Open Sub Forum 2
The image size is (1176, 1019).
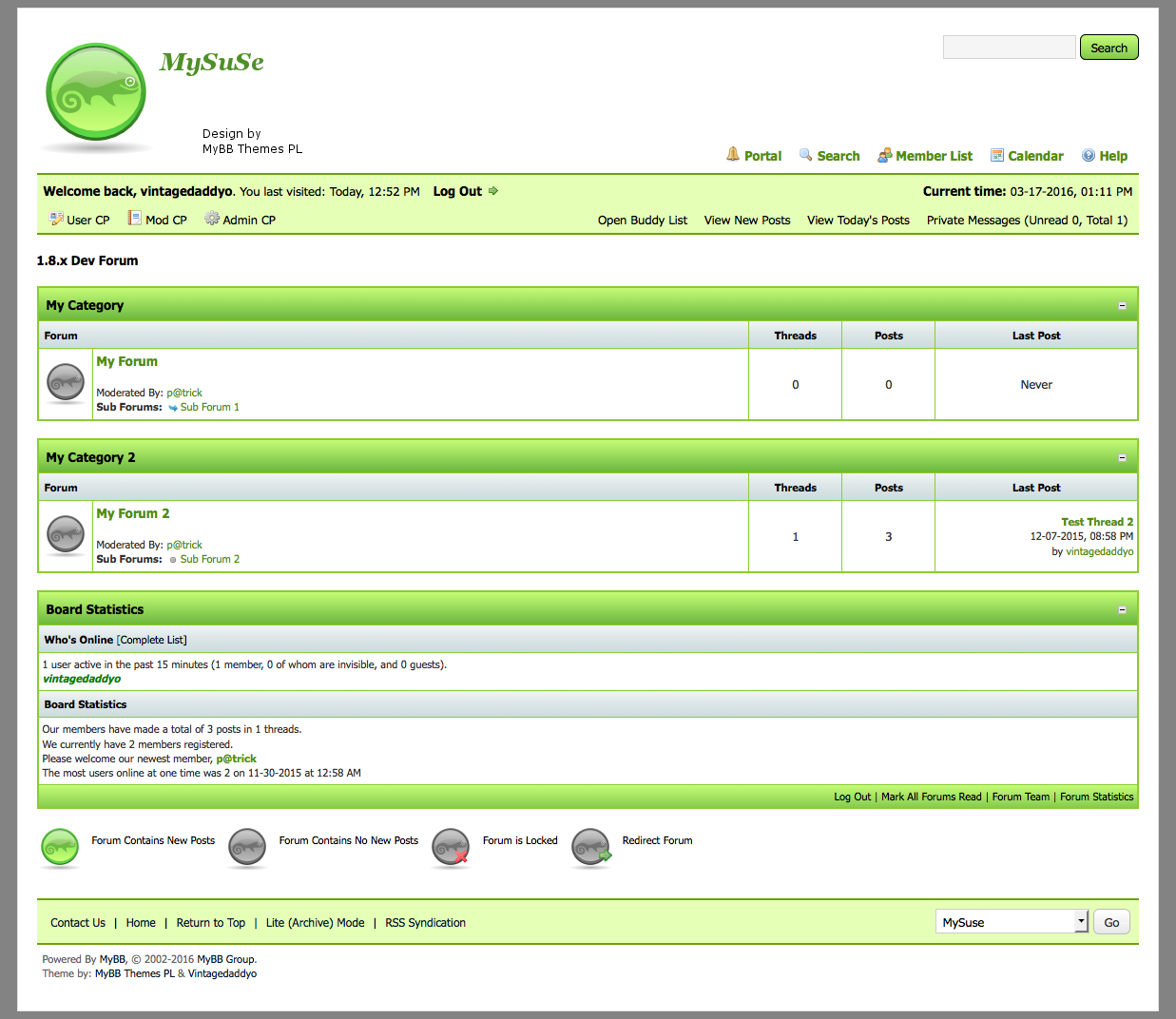tap(209, 559)
